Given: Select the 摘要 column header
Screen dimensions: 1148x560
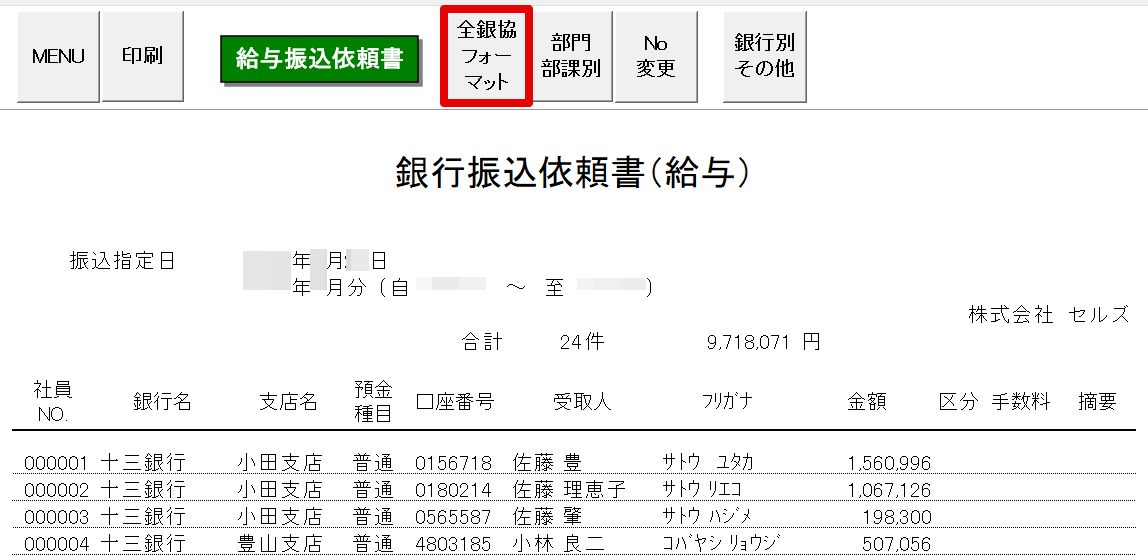Looking at the screenshot, I should (1097, 402).
